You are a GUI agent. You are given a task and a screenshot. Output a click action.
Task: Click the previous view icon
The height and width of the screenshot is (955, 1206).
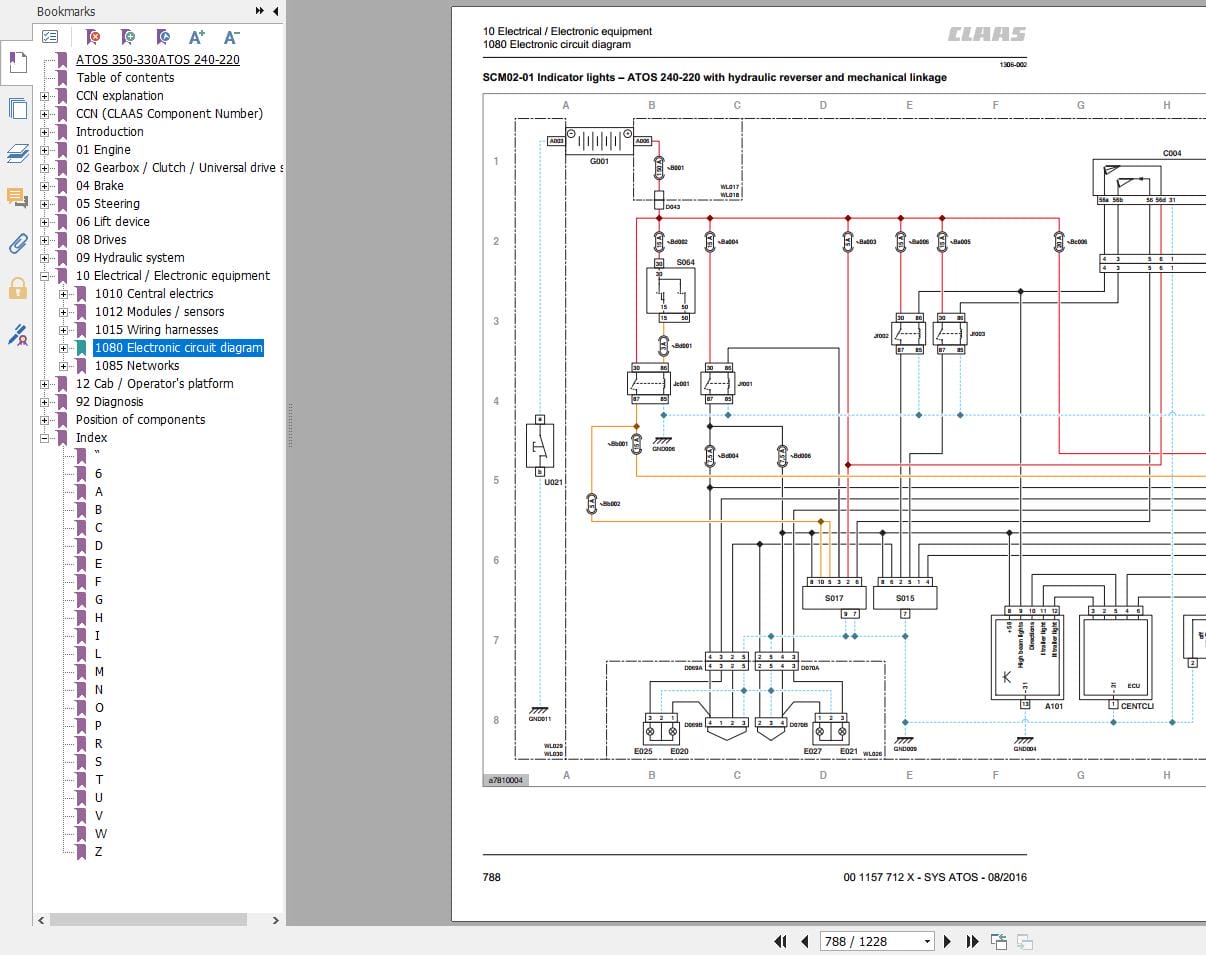click(999, 941)
